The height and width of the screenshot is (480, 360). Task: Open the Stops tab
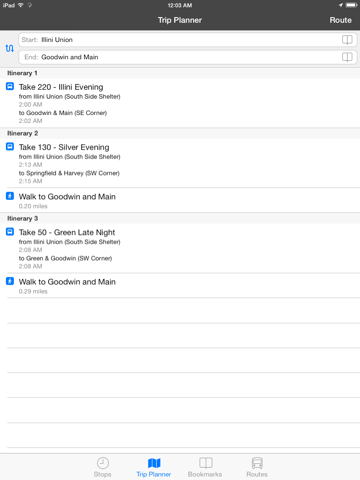click(x=103, y=467)
